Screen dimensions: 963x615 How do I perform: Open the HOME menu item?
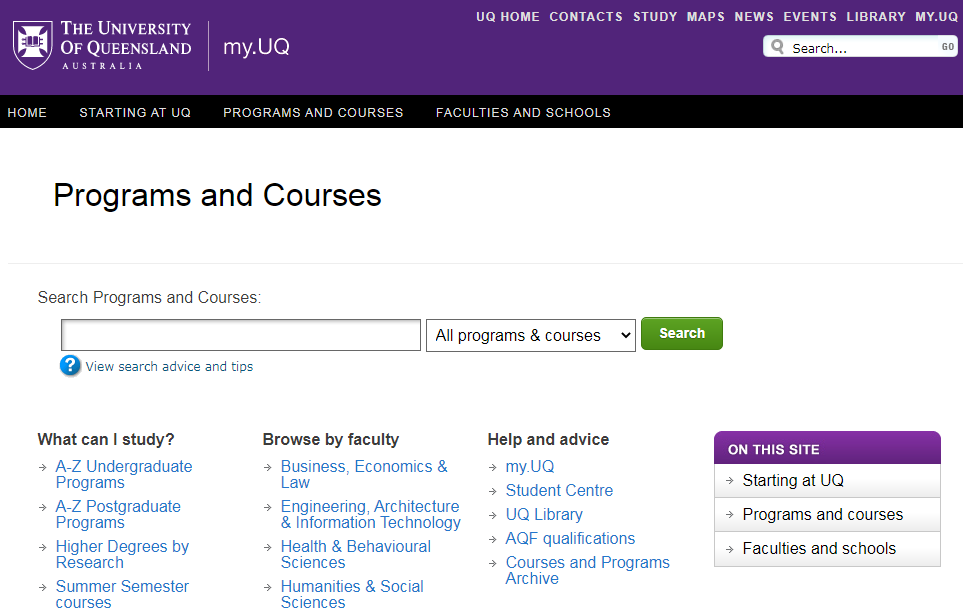click(x=27, y=112)
